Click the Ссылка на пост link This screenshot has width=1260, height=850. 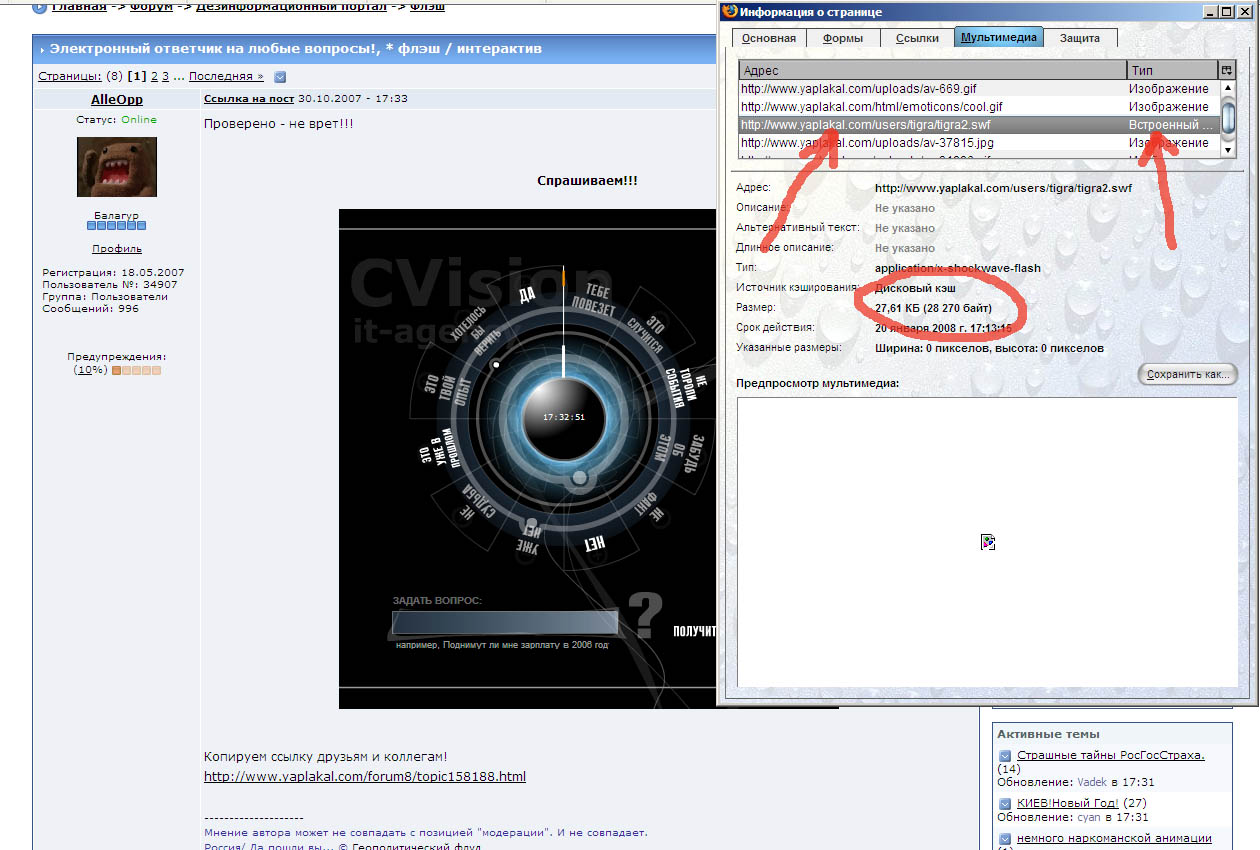249,99
